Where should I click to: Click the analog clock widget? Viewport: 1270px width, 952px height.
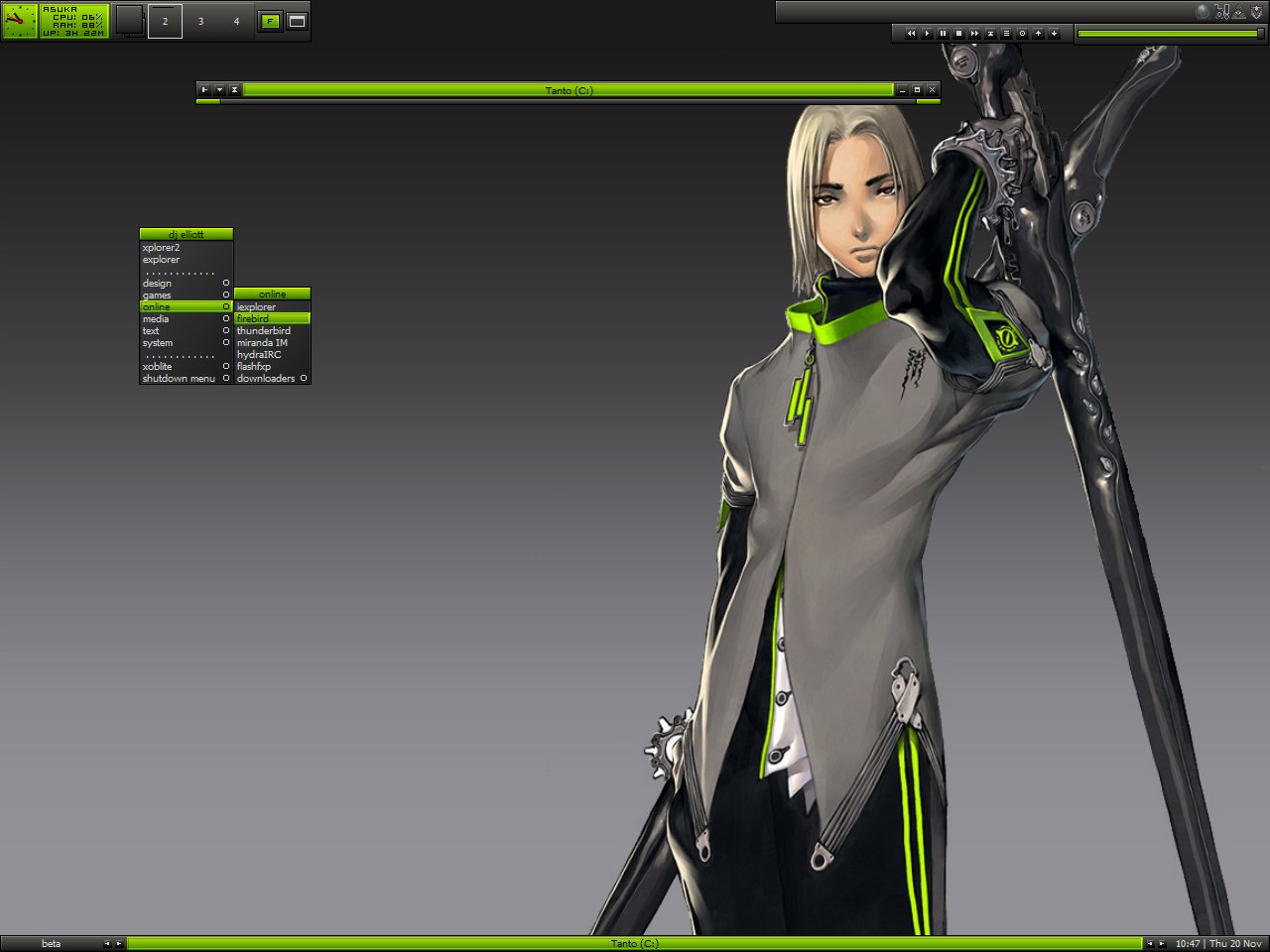click(x=20, y=21)
